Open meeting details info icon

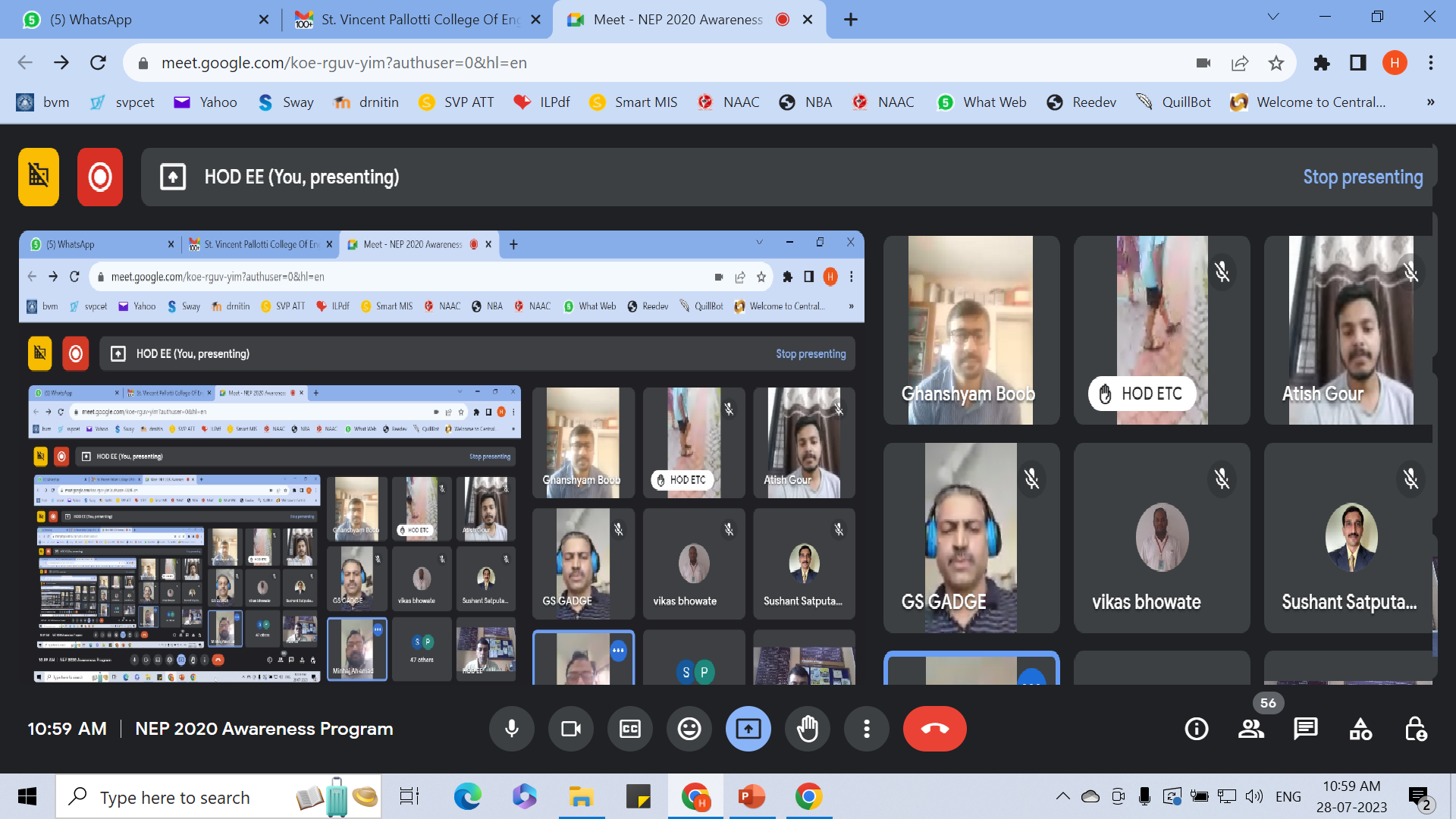pos(1197,729)
